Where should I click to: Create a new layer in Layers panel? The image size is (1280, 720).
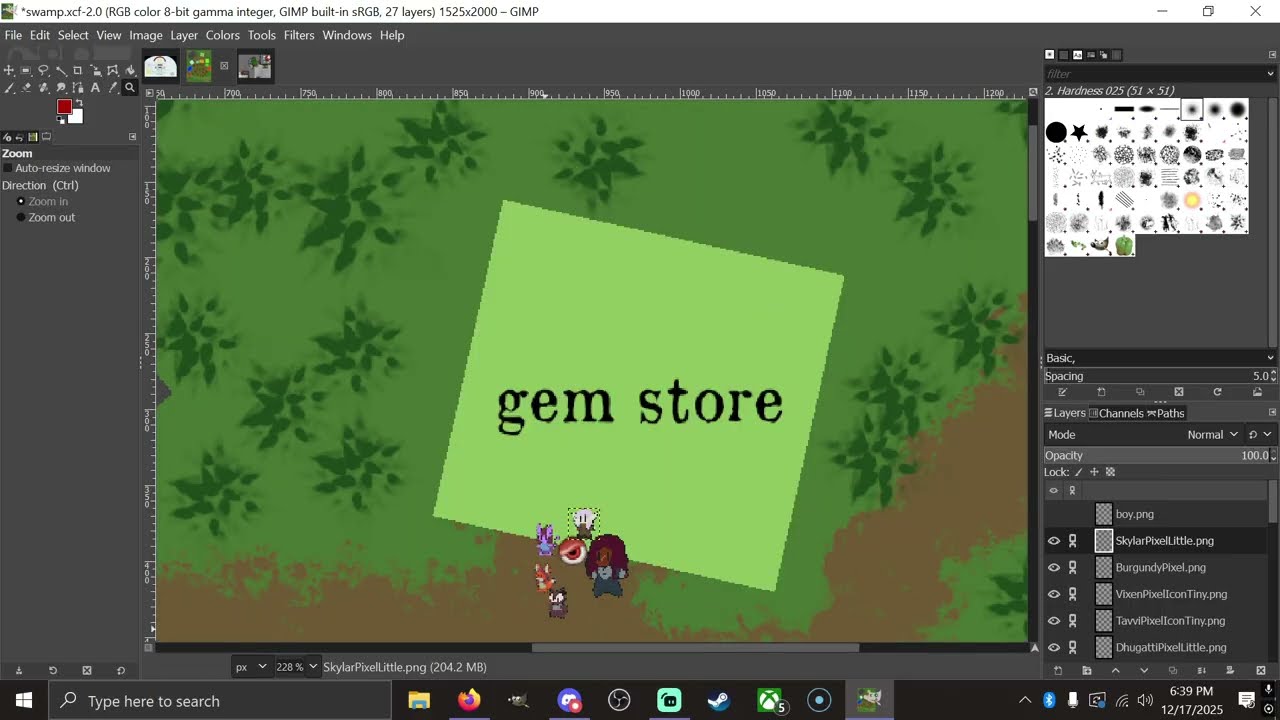pos(1058,670)
